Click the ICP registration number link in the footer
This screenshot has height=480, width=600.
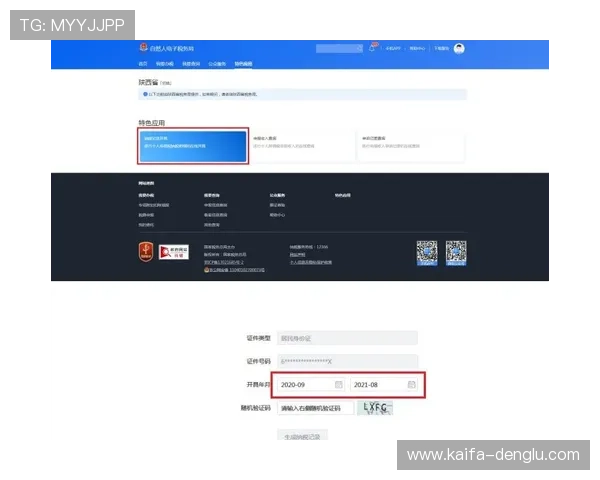[223, 262]
